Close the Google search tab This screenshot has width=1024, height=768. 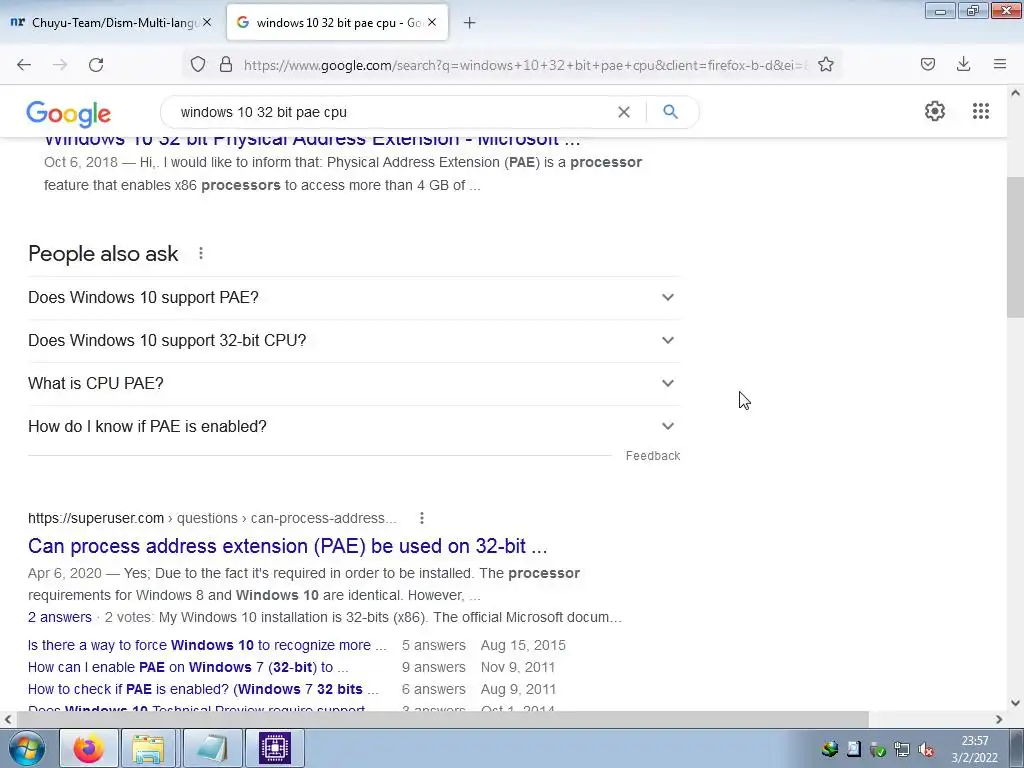click(x=432, y=22)
